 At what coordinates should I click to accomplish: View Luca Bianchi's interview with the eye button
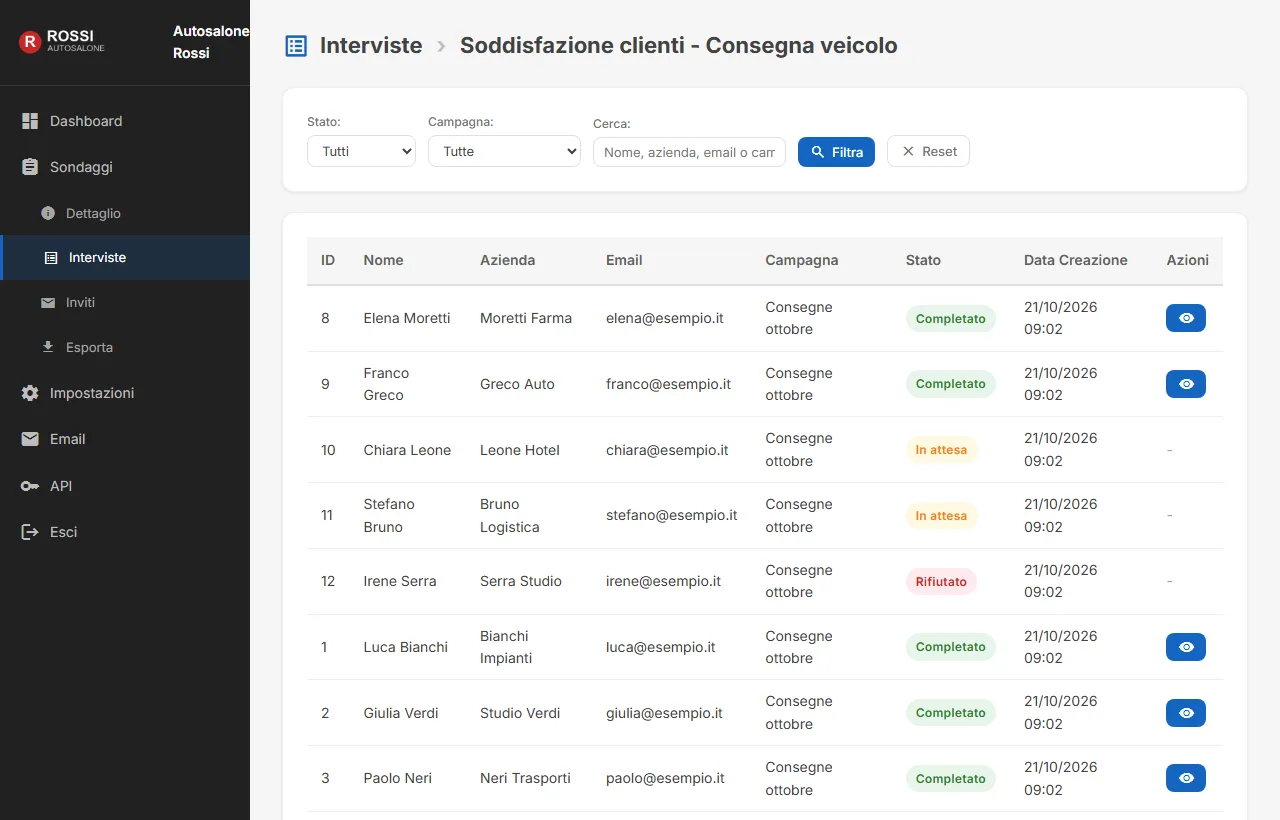click(x=1186, y=647)
